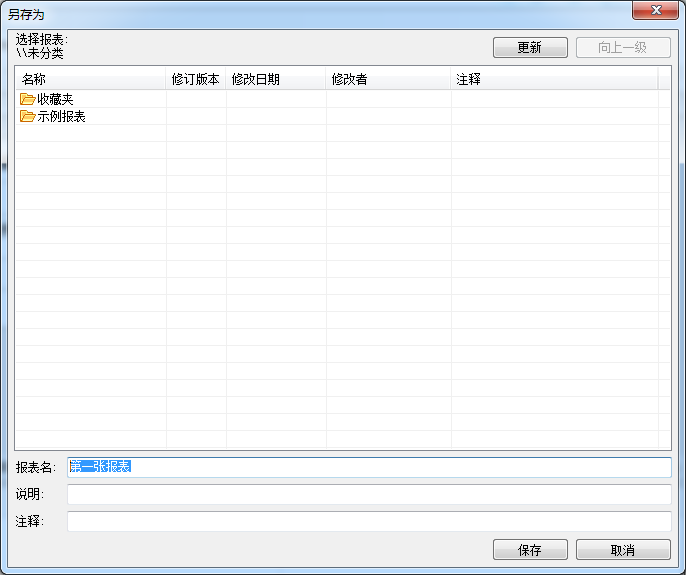Click the 保存 button
Screen dimensions: 686x575
coord(530,550)
